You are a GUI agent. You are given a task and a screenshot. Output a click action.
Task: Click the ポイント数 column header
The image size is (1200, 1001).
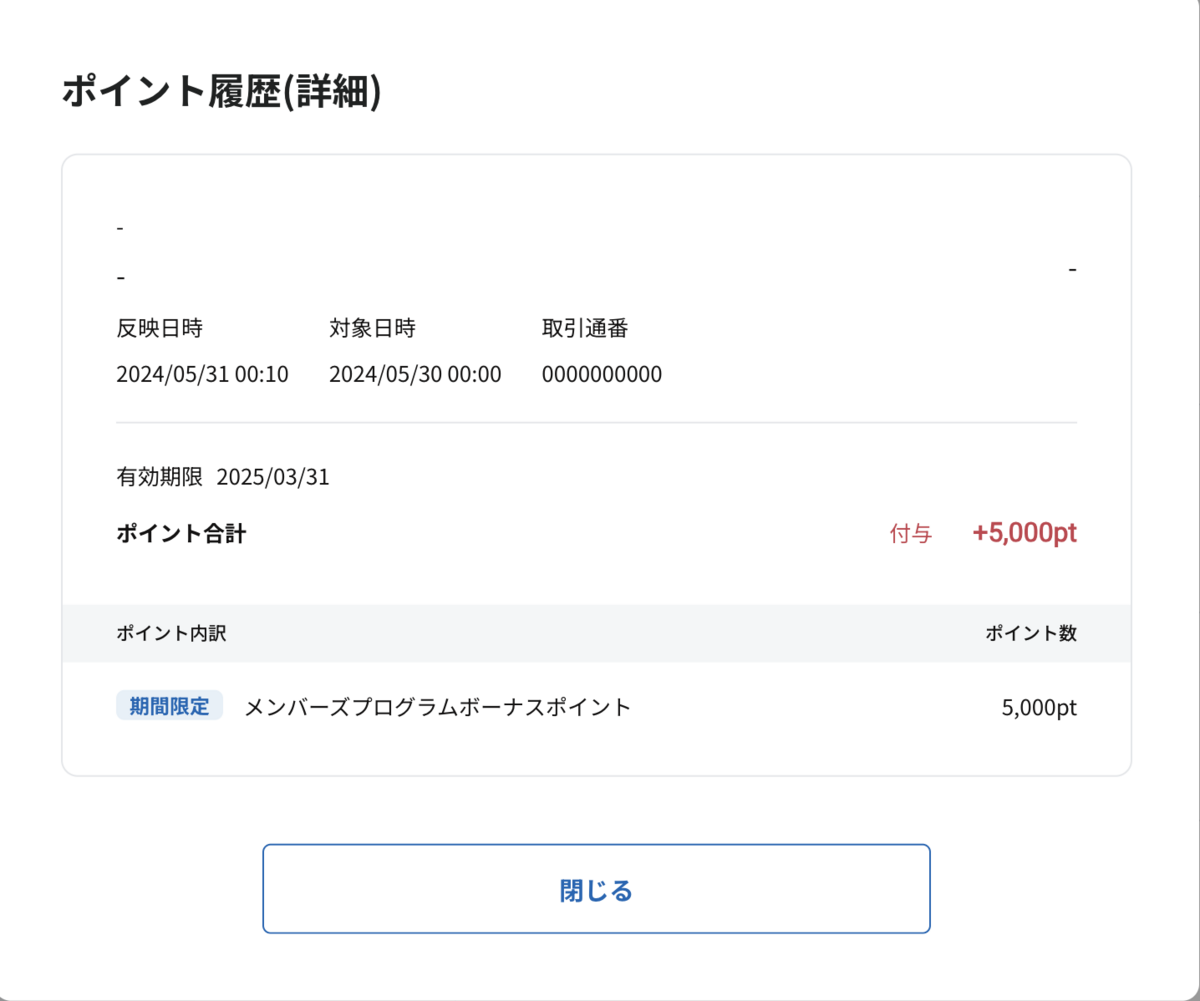pos(1031,633)
